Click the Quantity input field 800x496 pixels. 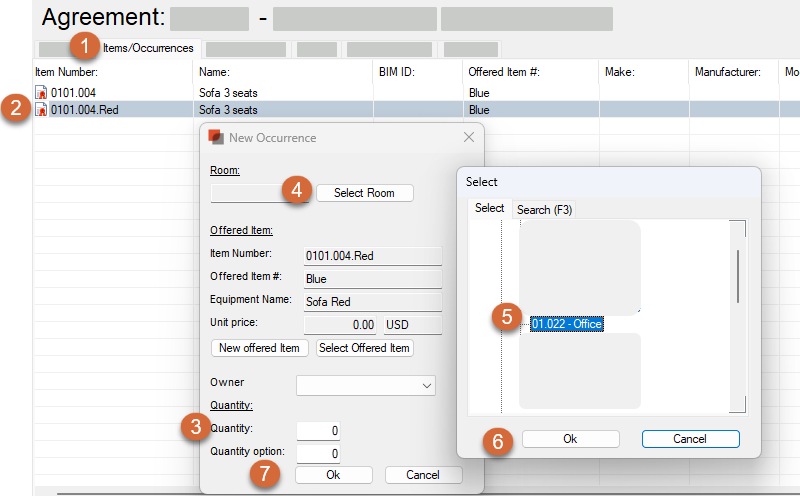(318, 430)
